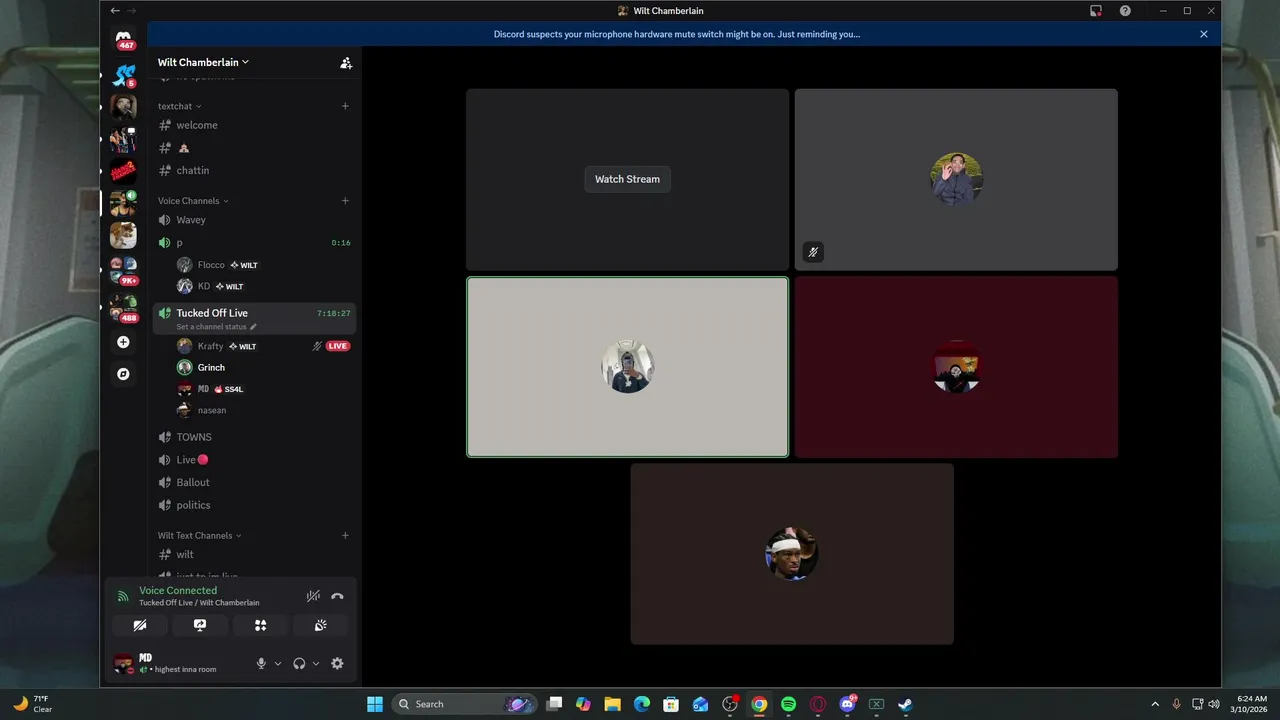
Task: Select user Flocco in voice list
Action: 264,265
